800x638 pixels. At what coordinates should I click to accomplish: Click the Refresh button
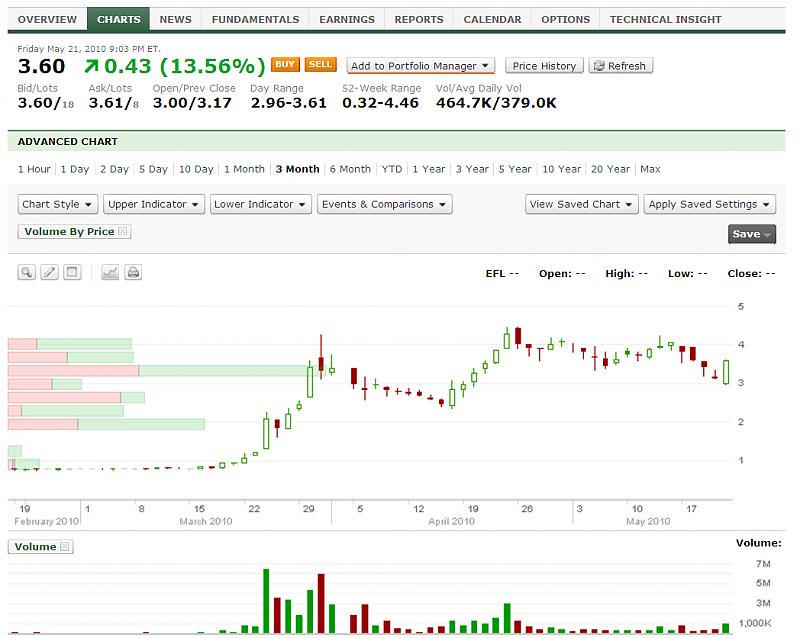tap(620, 66)
